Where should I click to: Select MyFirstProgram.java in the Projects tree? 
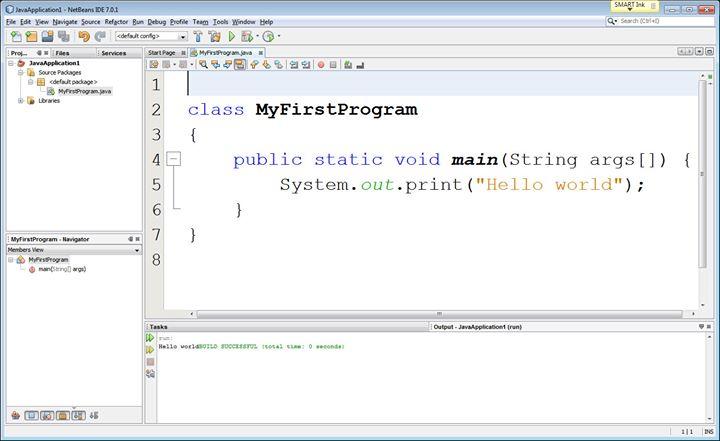[x=84, y=91]
